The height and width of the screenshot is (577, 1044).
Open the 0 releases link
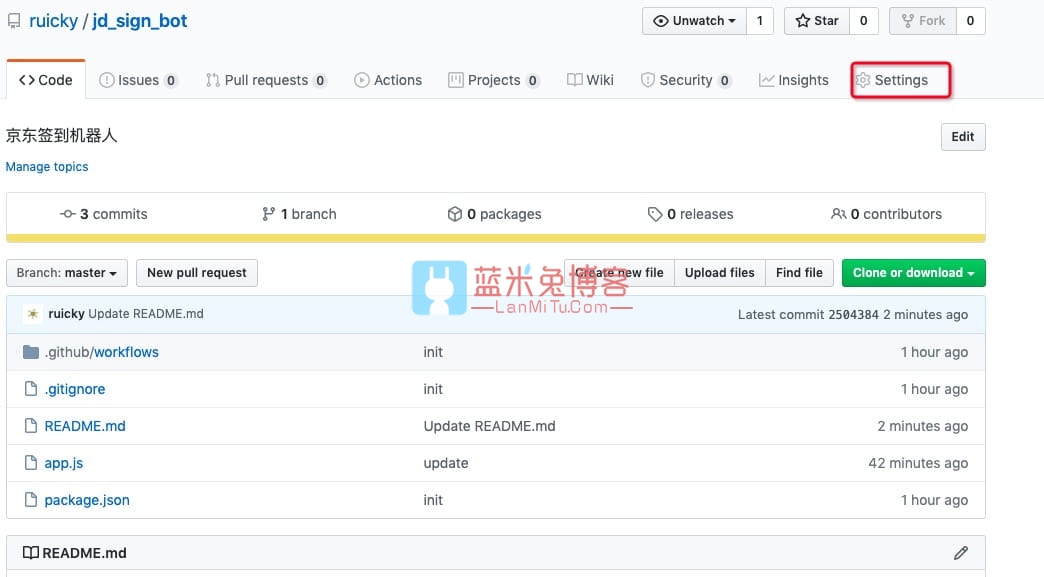pos(690,214)
